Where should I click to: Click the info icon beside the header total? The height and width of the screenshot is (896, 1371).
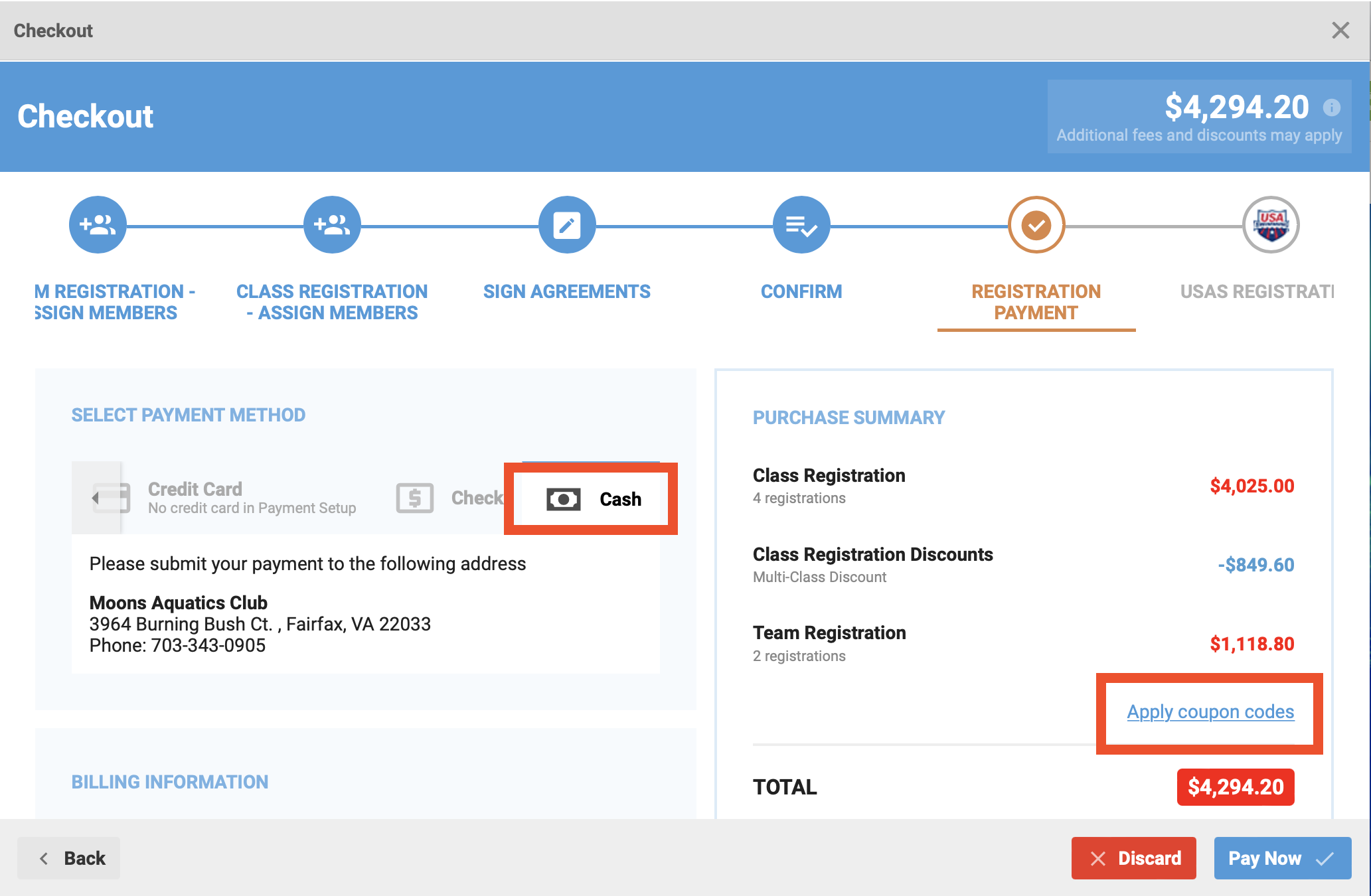1331,108
